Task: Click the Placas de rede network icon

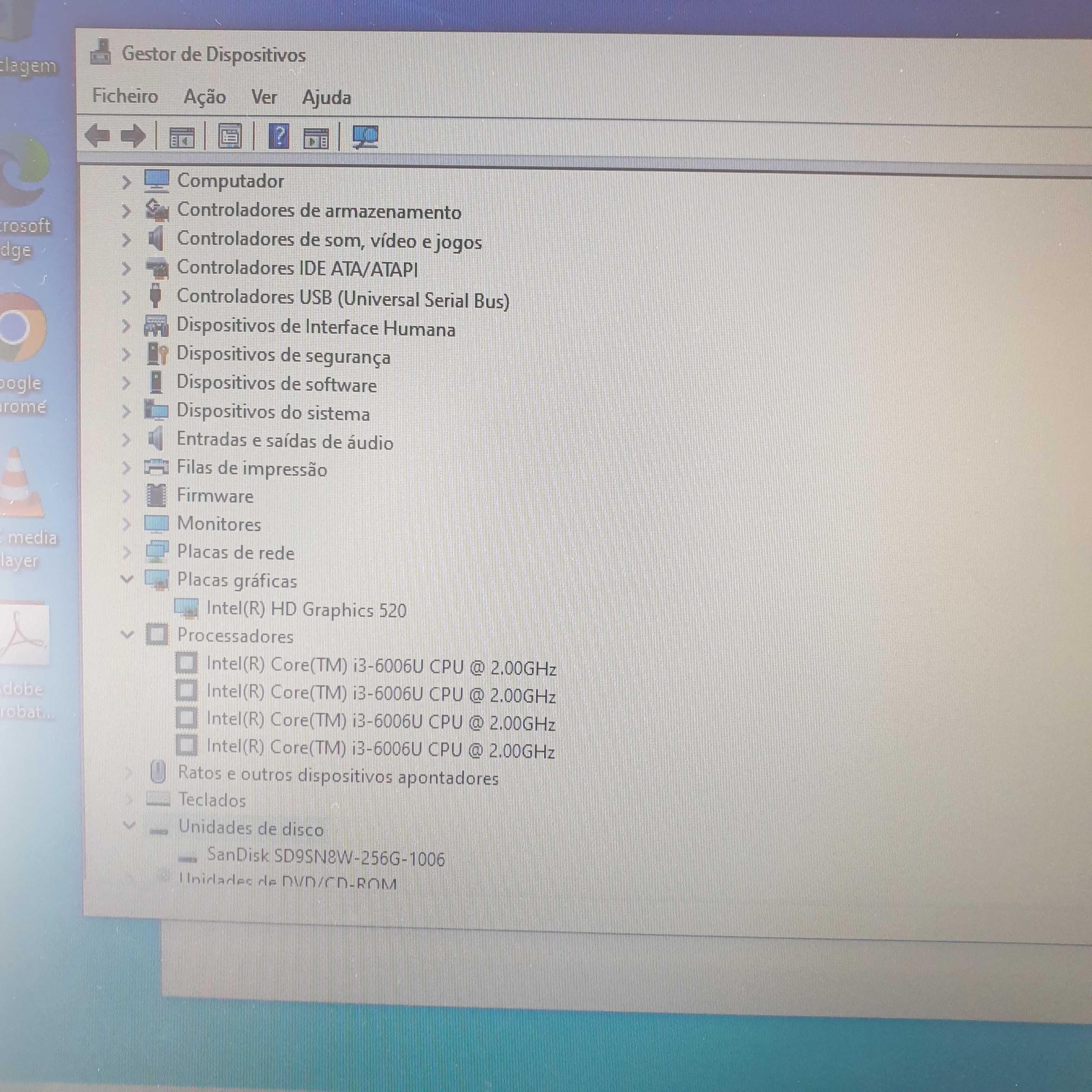Action: (x=157, y=552)
